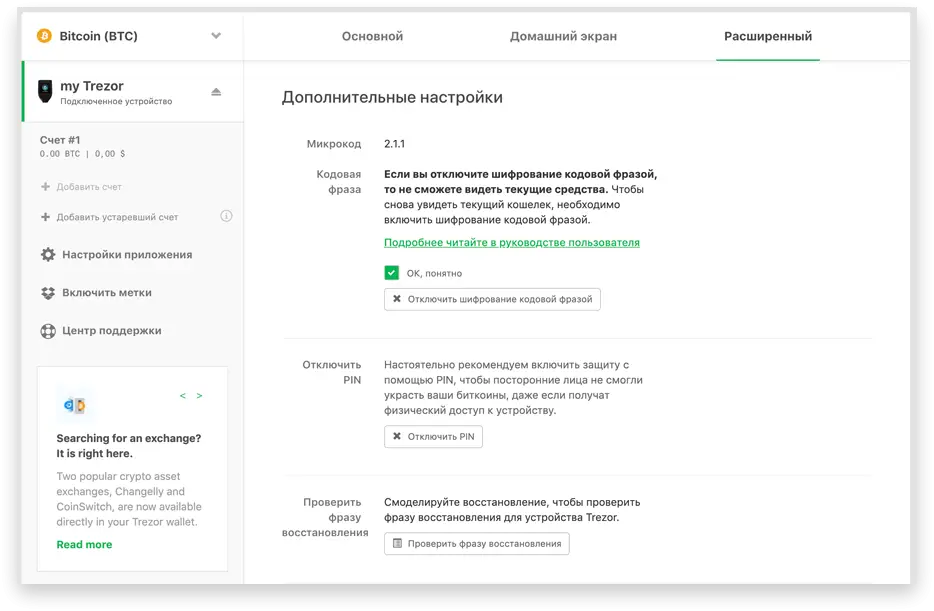This screenshot has height=611, width=934.
Task: Open the Подробнее читайте в руководстве пользователя link
Action: coord(511,243)
